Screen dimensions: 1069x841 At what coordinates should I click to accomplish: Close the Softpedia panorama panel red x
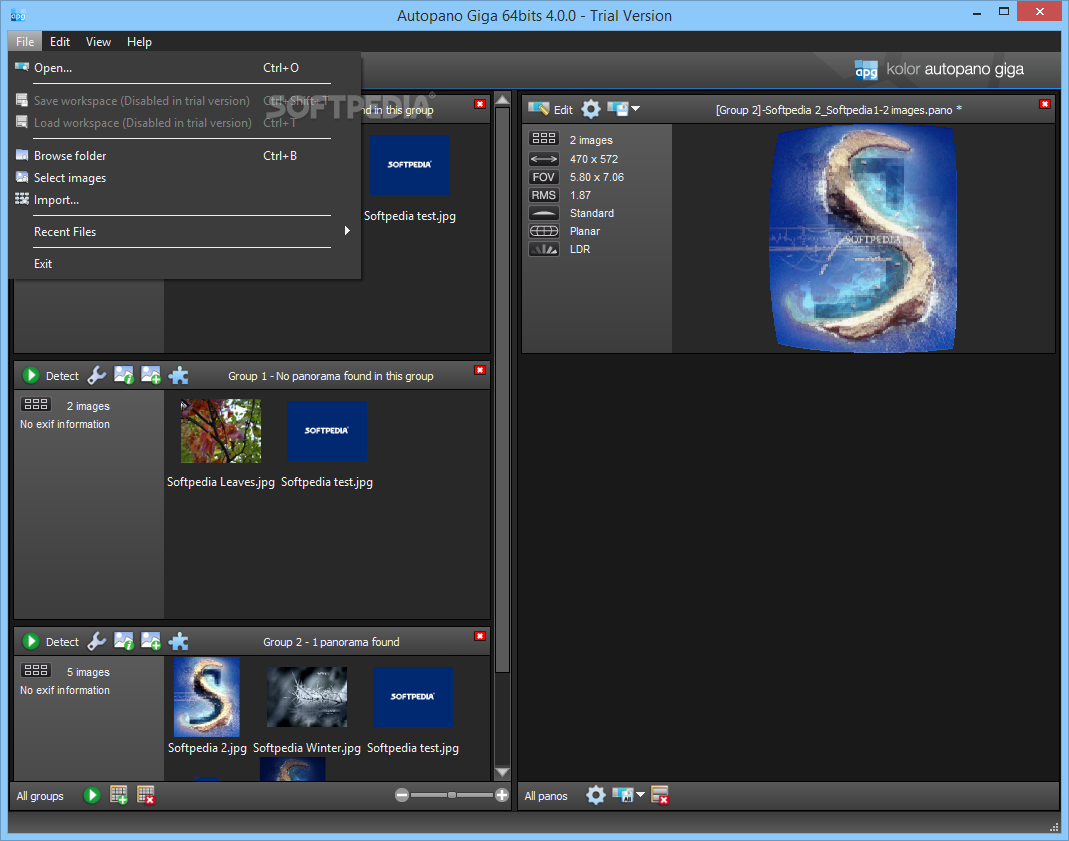click(1044, 104)
